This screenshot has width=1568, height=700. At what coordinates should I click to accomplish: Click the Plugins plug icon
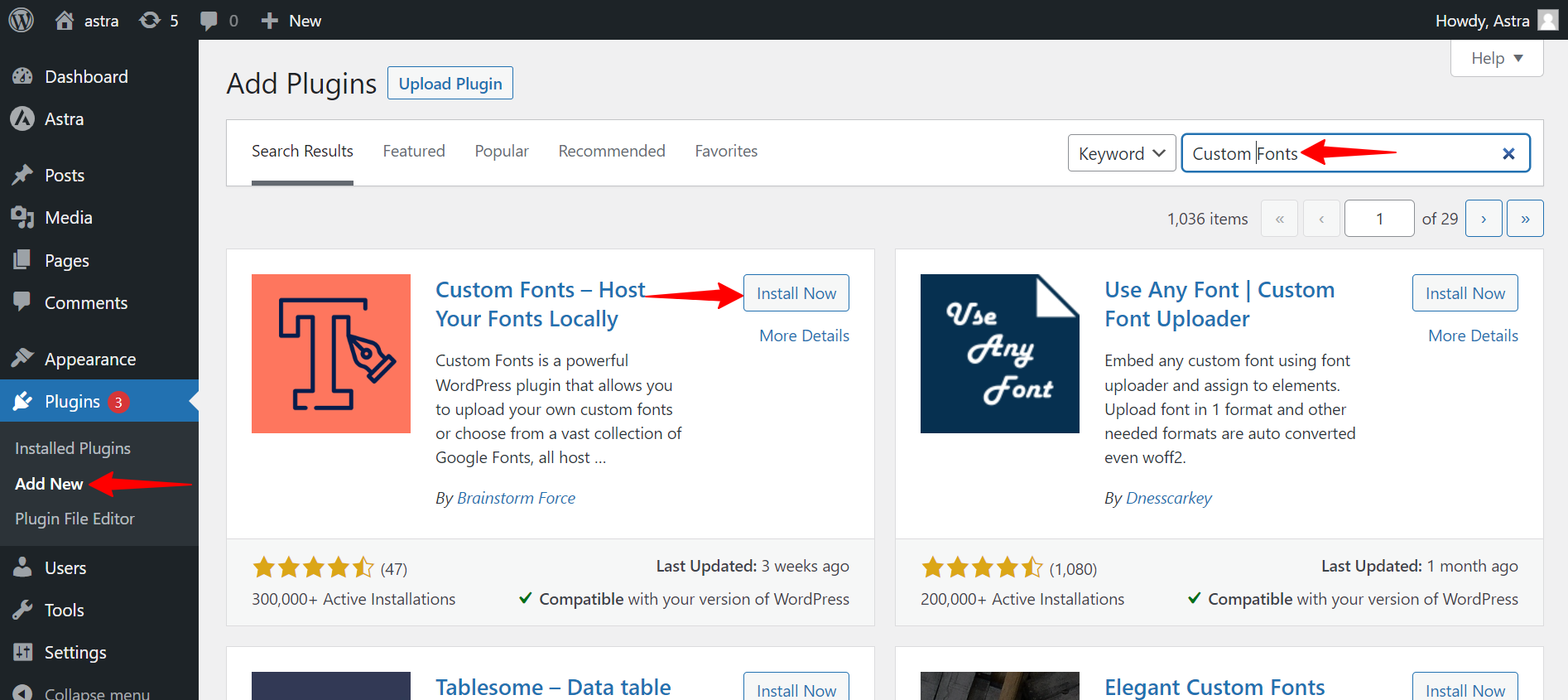point(22,401)
